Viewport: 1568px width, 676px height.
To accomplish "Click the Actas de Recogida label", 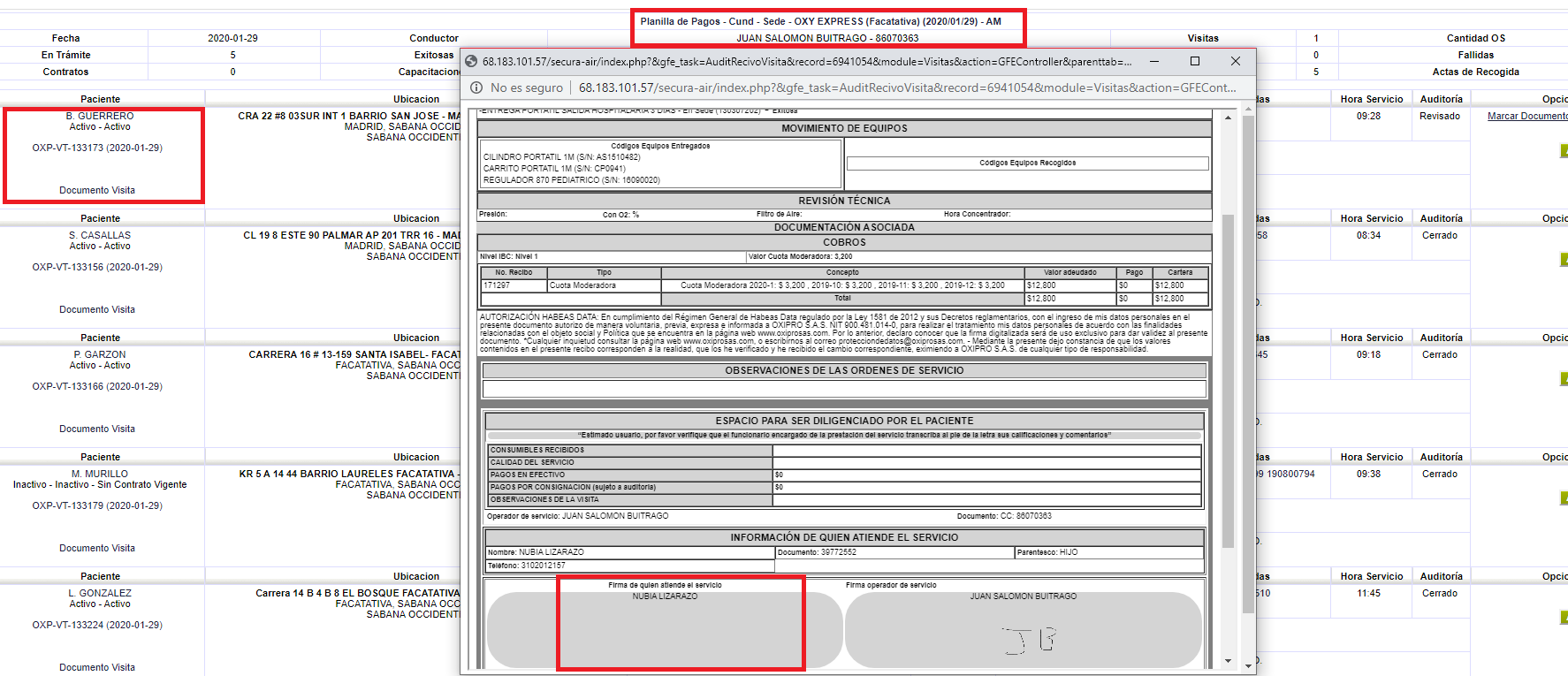I will point(1476,72).
